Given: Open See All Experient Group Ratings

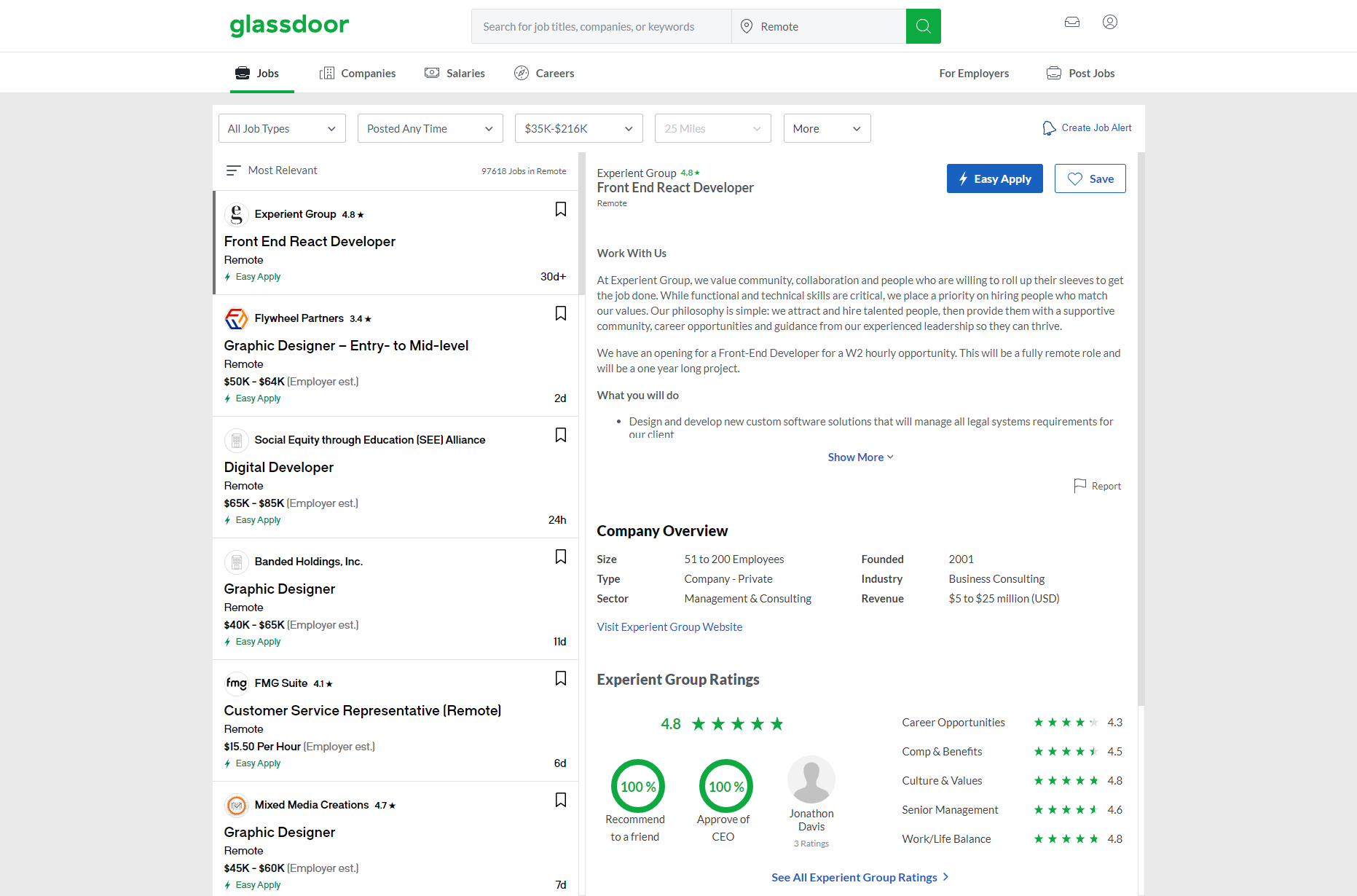Looking at the screenshot, I should tap(860, 877).
